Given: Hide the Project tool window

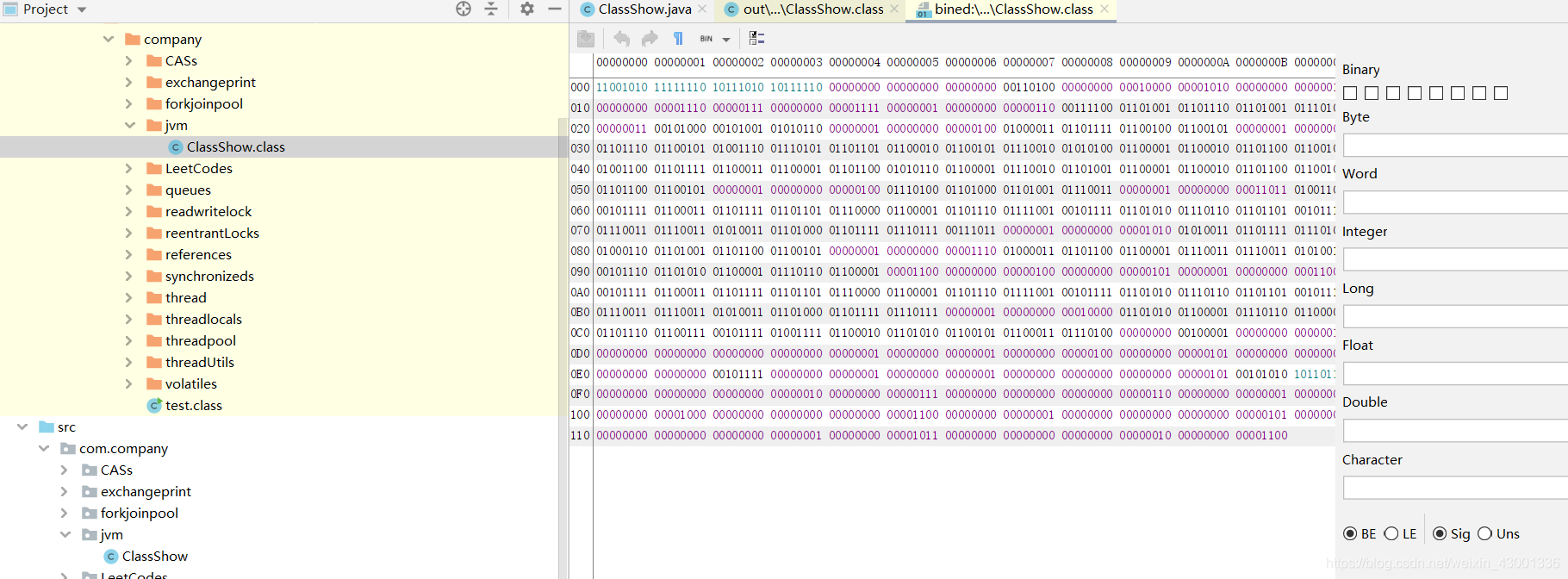Looking at the screenshot, I should point(555,9).
